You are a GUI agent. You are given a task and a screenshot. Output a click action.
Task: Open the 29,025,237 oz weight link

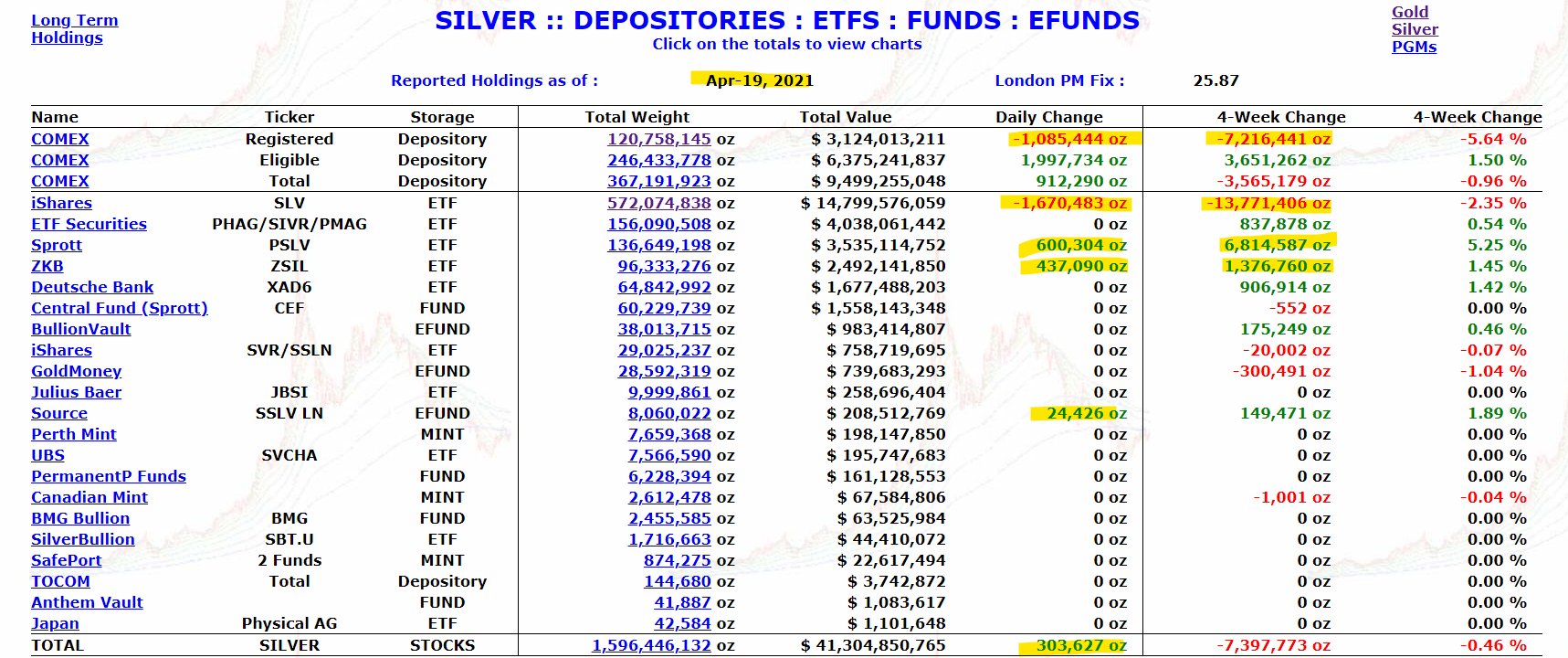pos(664,350)
